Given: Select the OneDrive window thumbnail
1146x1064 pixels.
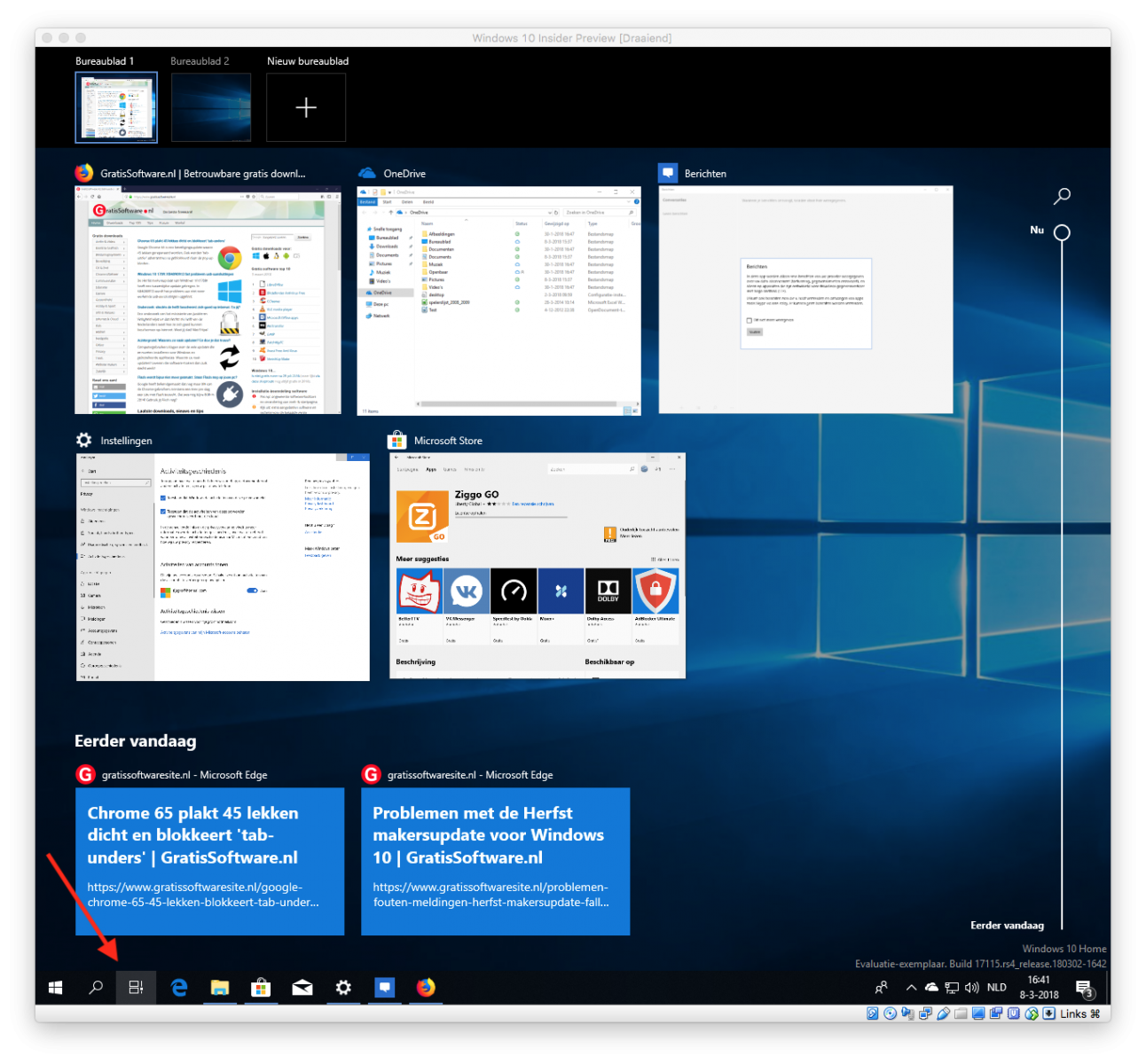Looking at the screenshot, I should (x=498, y=300).
